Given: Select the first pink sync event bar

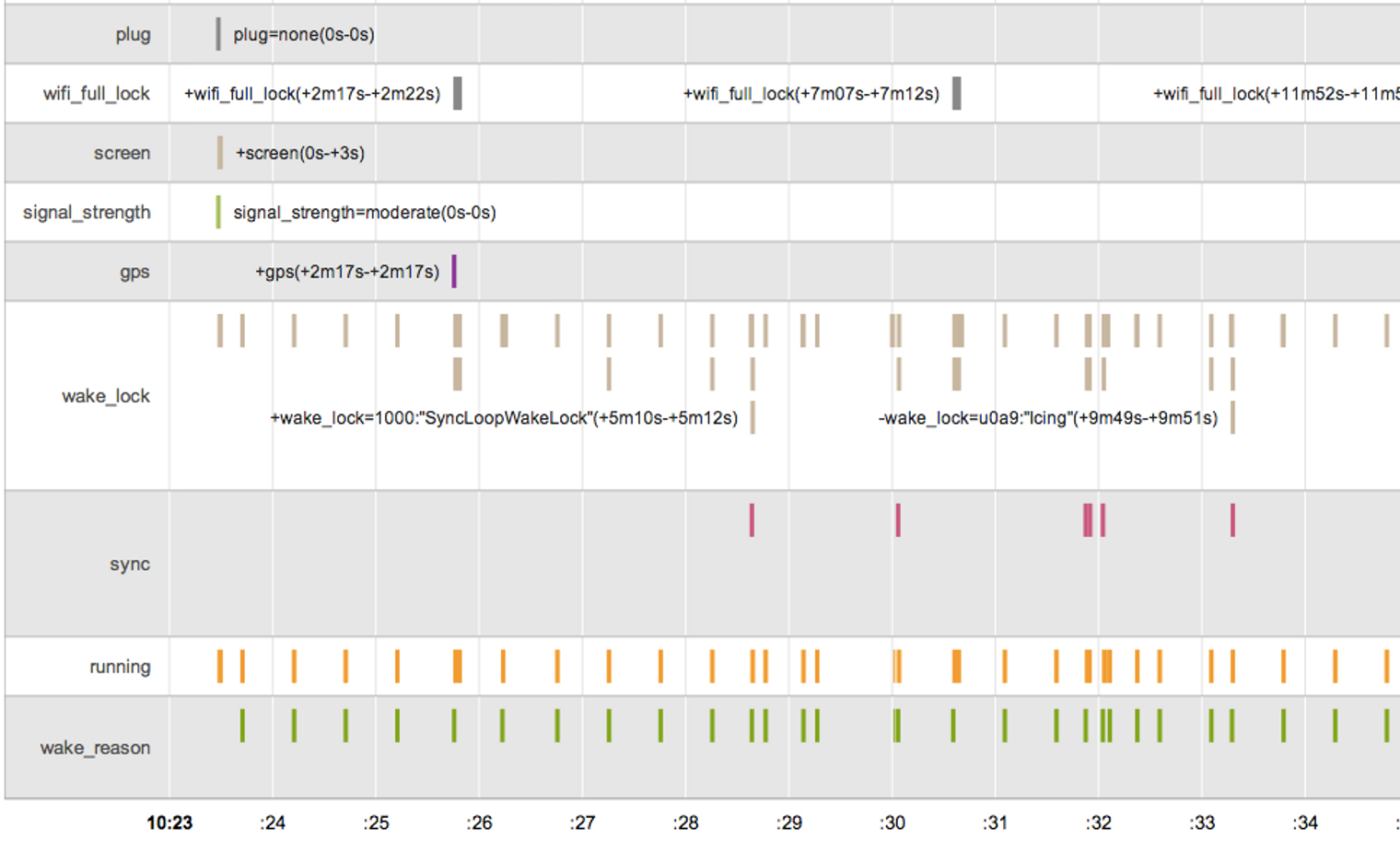Looking at the screenshot, I should pos(752,520).
